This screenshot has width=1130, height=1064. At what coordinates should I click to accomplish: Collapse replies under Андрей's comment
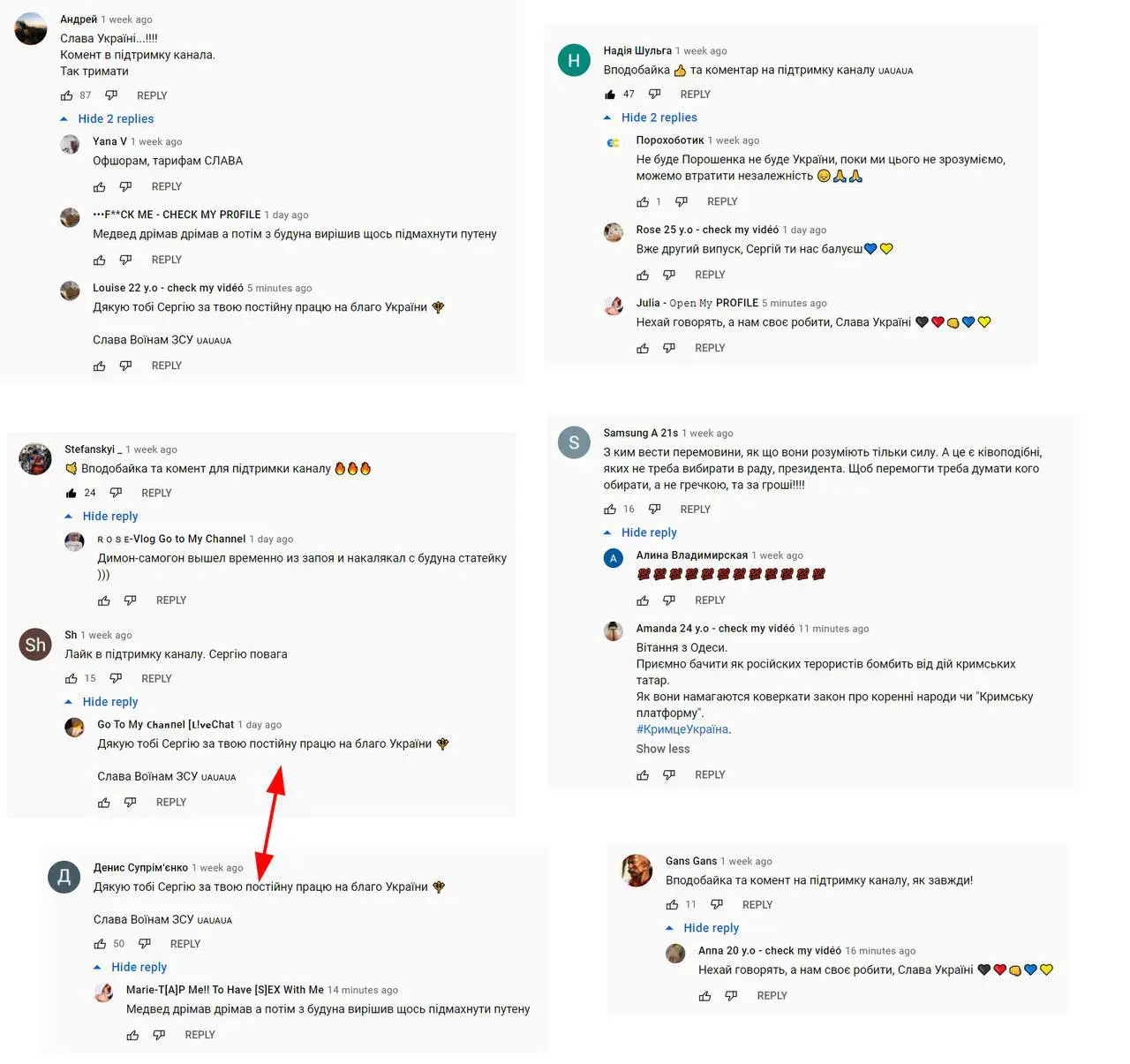point(107,118)
